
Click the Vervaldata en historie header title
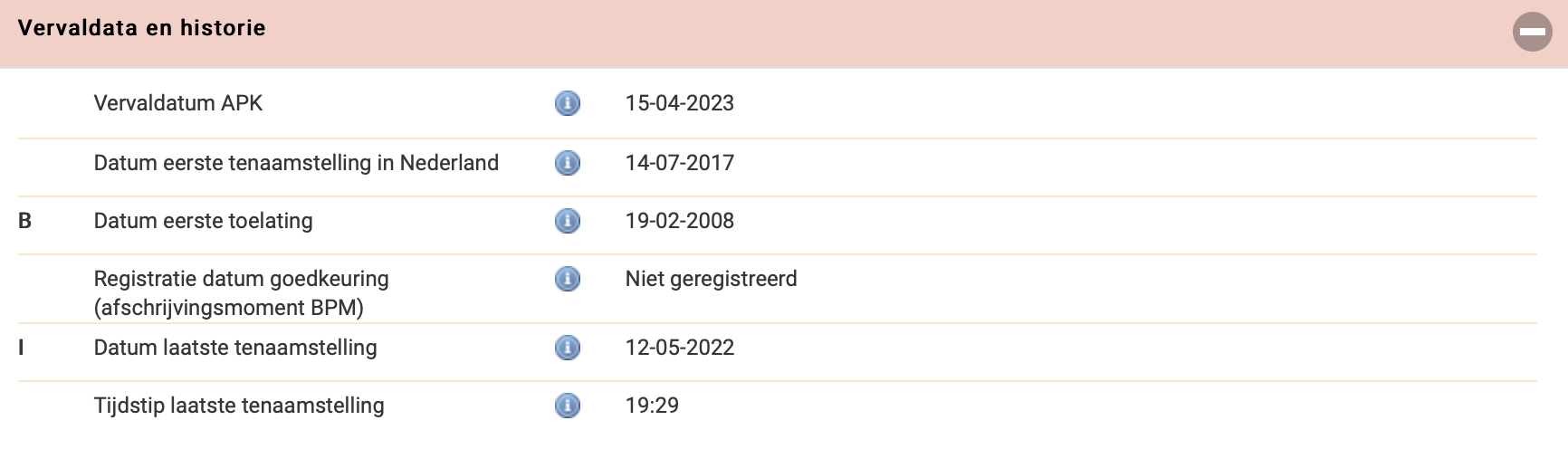[142, 28]
